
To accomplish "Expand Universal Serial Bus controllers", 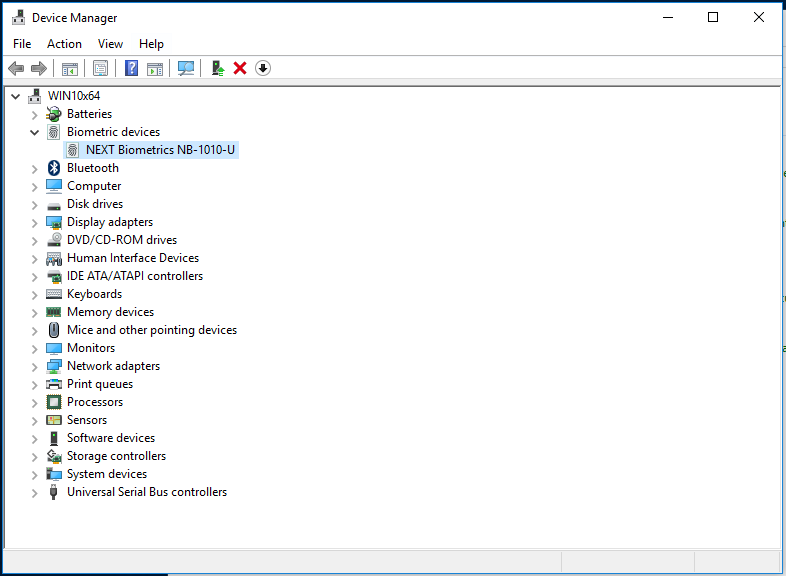I will pyautogui.click(x=35, y=493).
